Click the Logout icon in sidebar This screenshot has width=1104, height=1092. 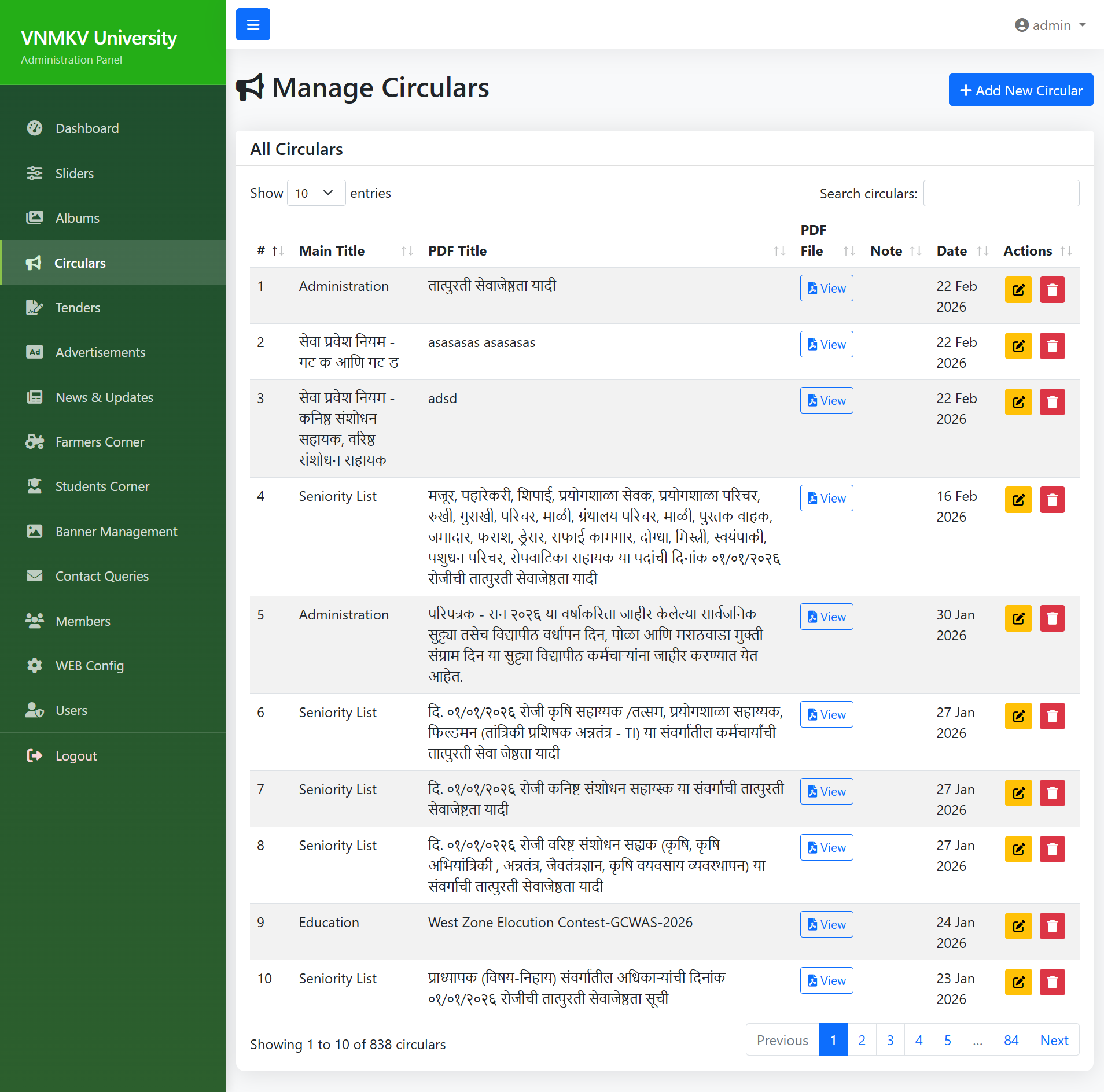point(35,755)
